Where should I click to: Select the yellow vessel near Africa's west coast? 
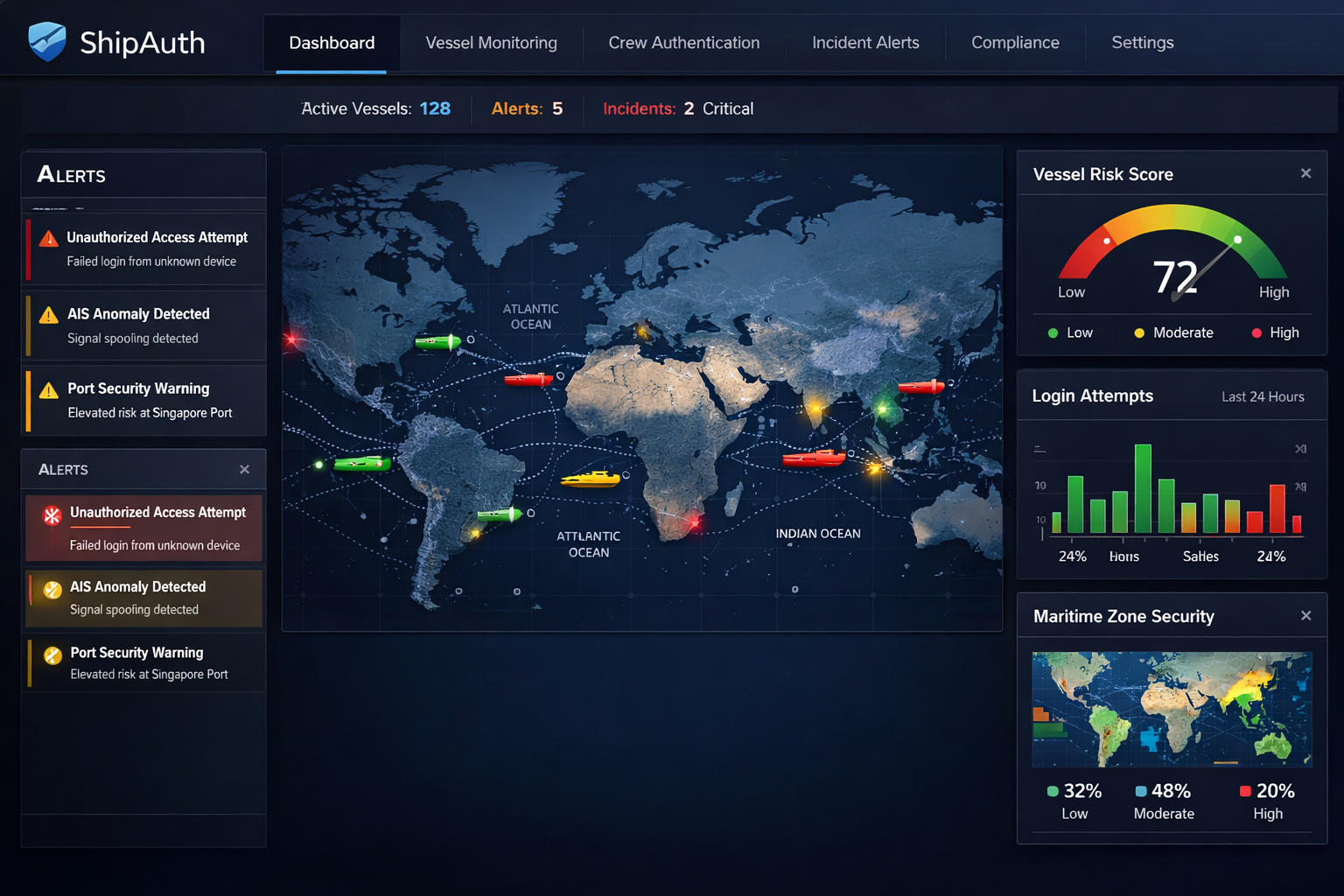[591, 479]
